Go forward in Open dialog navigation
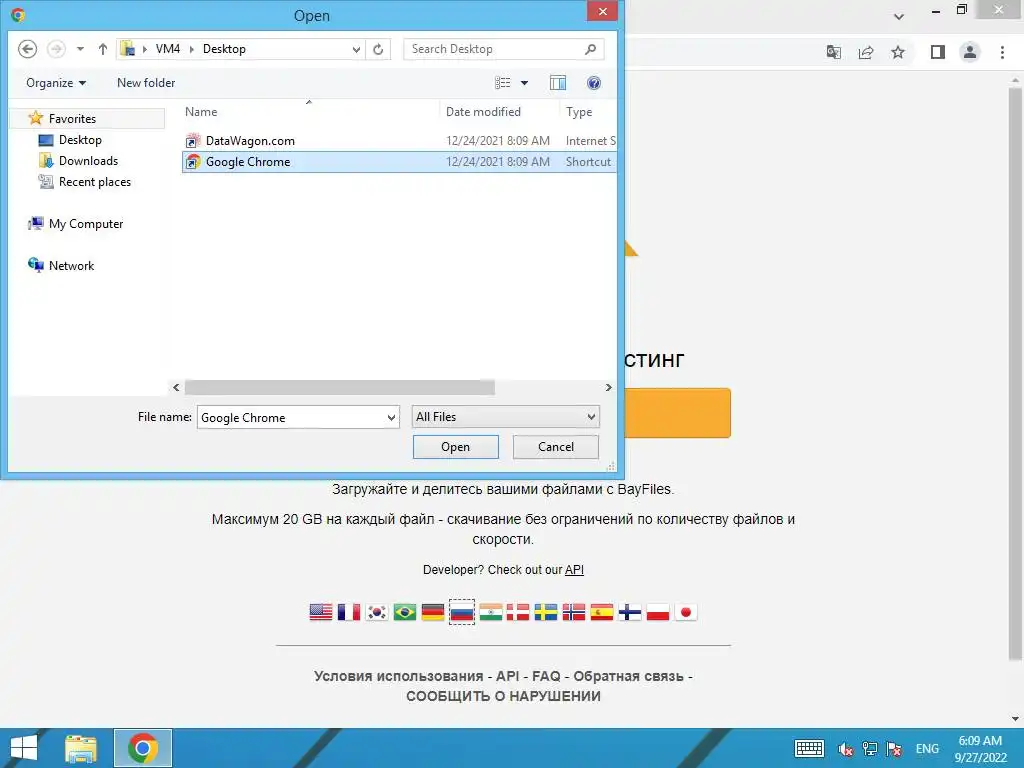The image size is (1024, 768). (56, 49)
